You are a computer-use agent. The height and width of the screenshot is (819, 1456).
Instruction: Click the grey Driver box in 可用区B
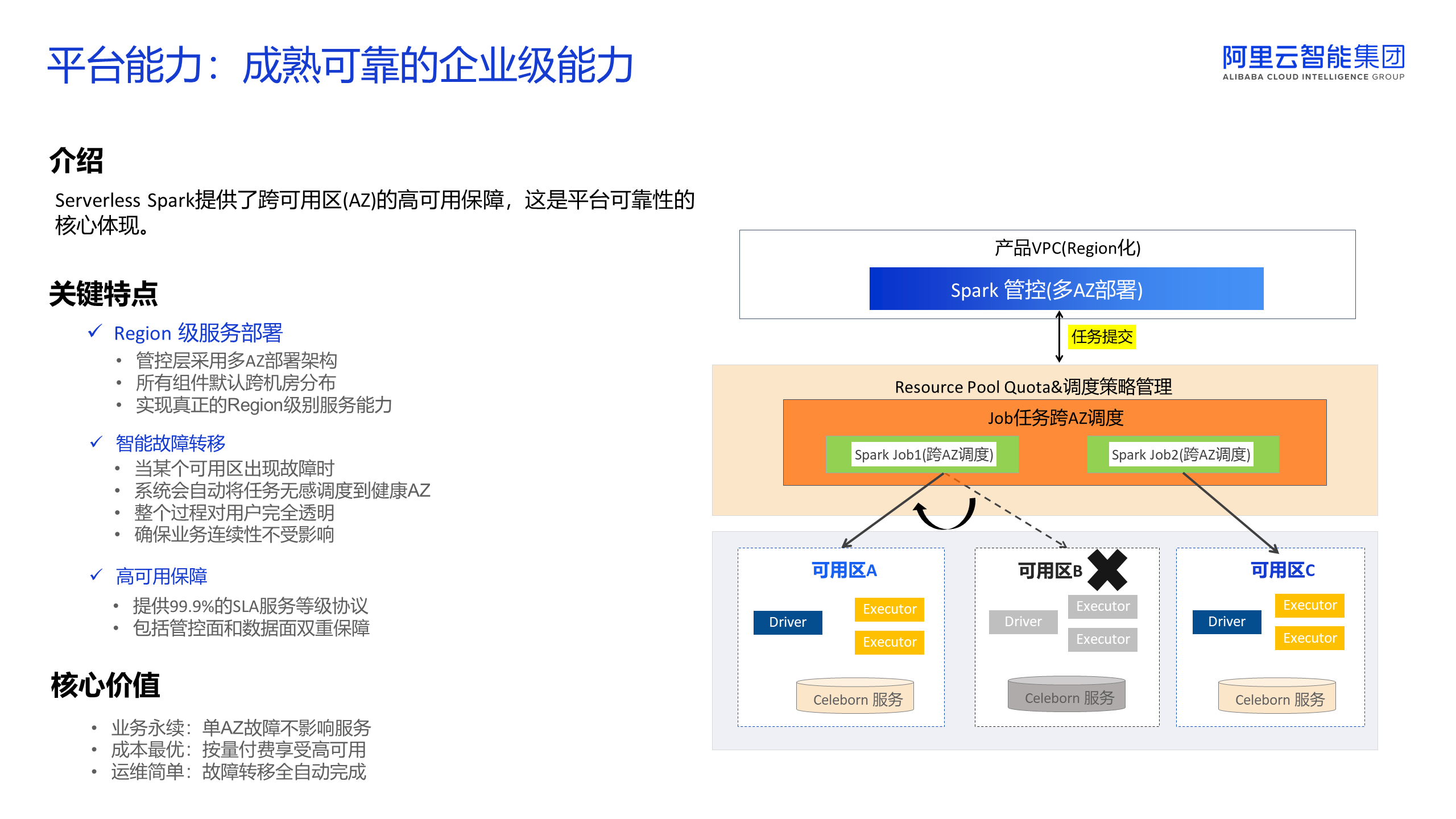(1023, 622)
